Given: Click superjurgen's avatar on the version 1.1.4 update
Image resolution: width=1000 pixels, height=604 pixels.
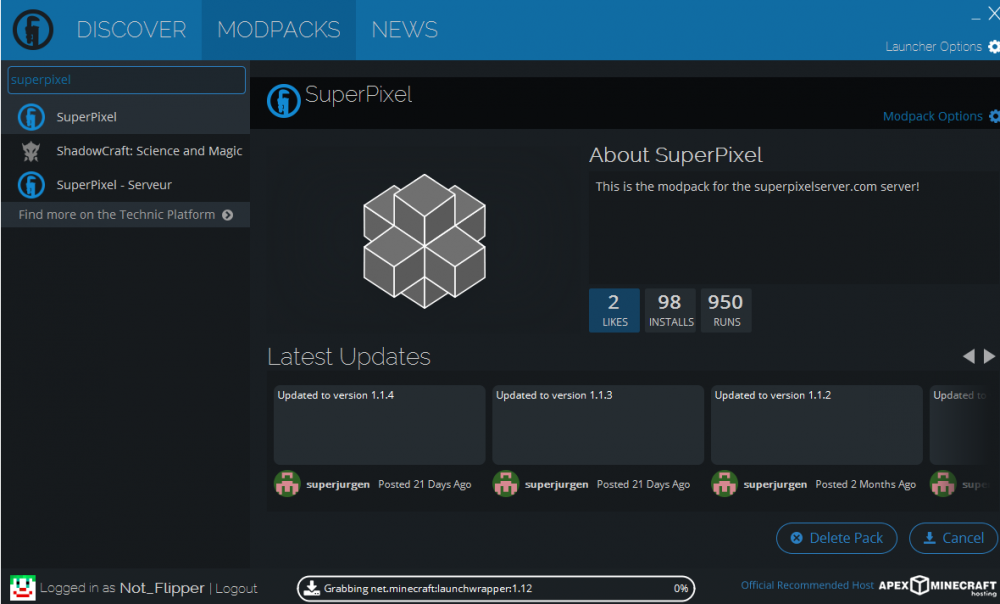Looking at the screenshot, I should (287, 483).
